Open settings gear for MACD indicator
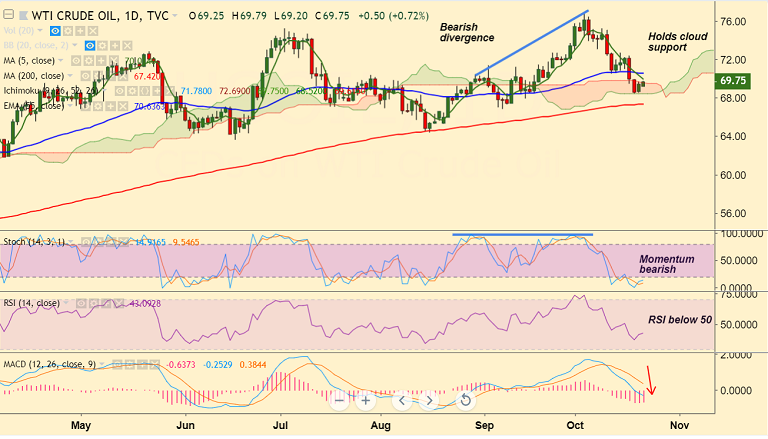The image size is (768, 439). coord(129,365)
